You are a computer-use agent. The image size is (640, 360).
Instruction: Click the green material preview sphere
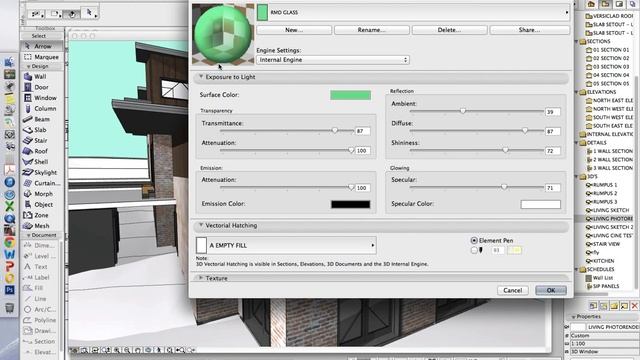[223, 34]
